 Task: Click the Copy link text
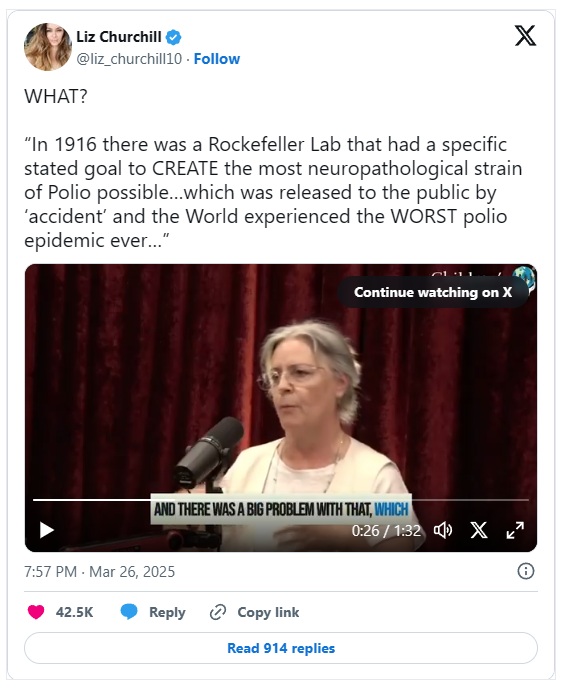point(268,612)
